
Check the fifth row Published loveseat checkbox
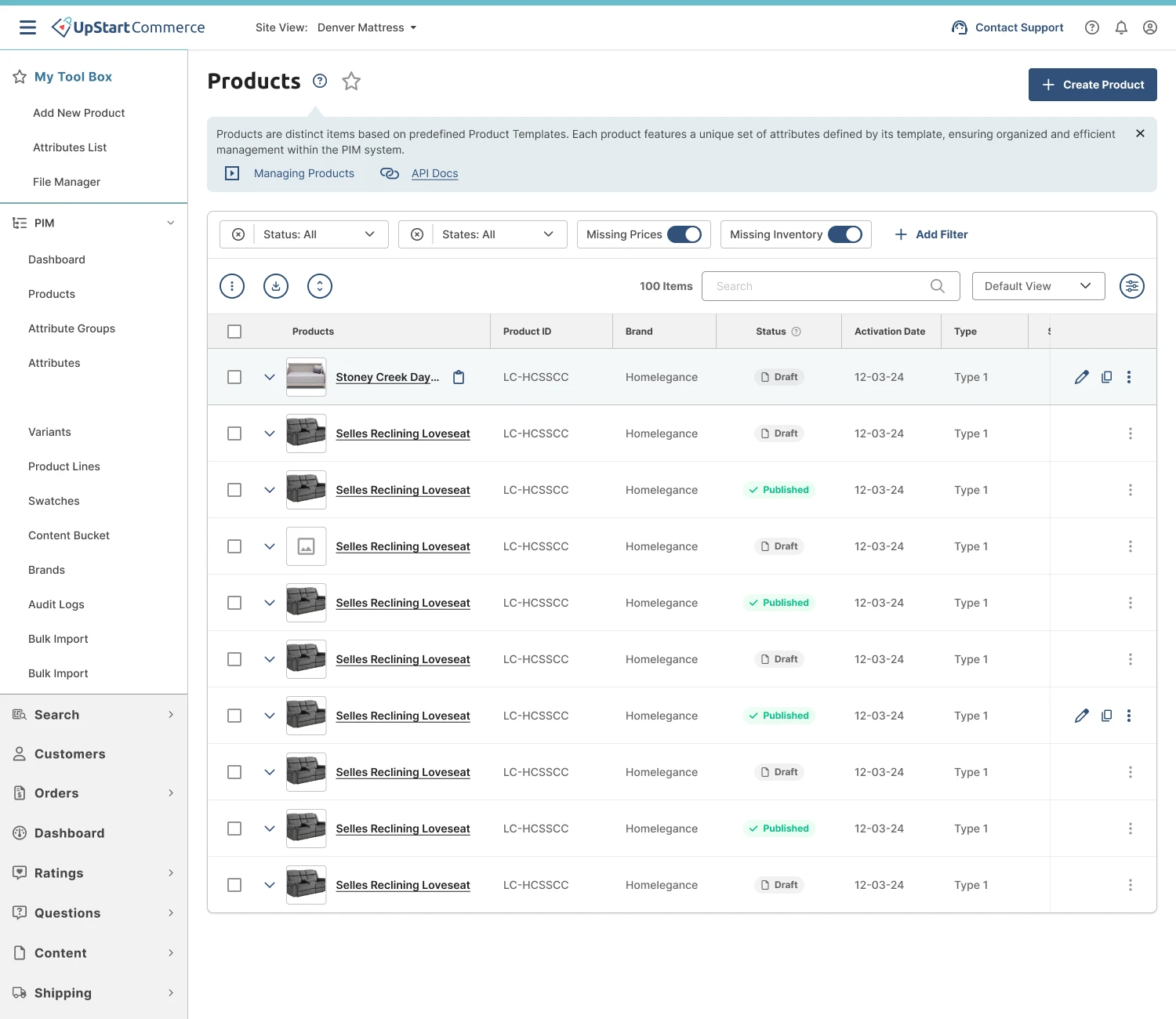234,603
